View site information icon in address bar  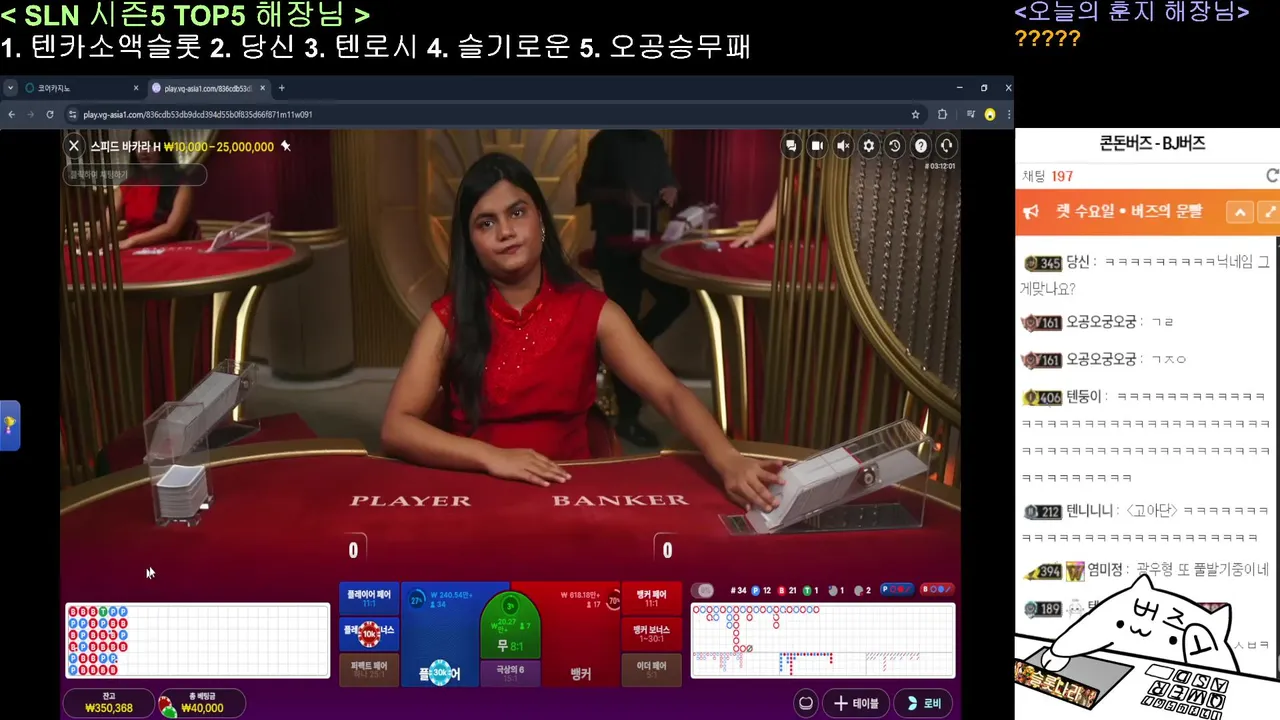(73, 114)
